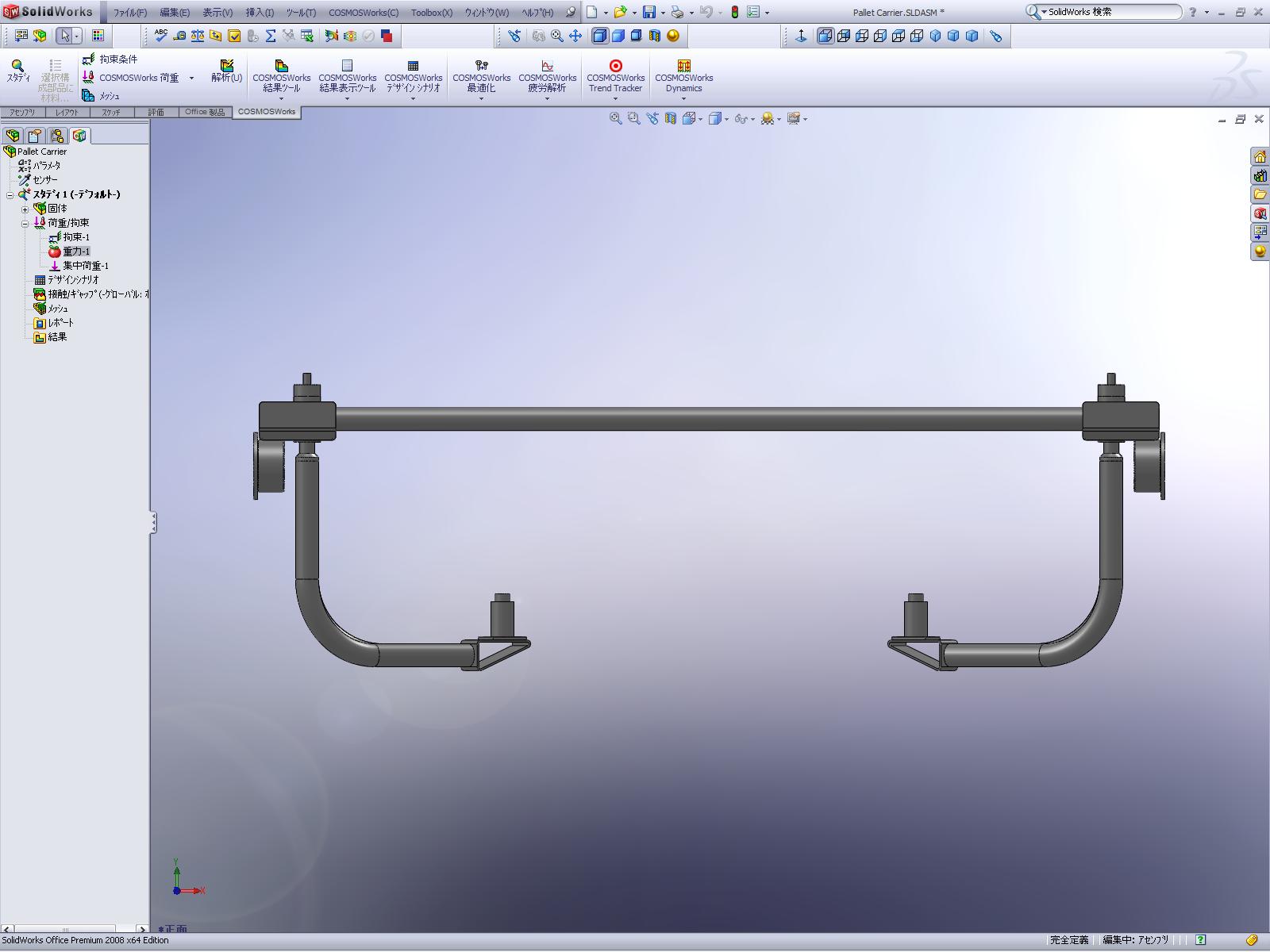This screenshot has height=952, width=1270.
Task: Collapse the 荷重/拘束 tree node
Action: [25, 224]
